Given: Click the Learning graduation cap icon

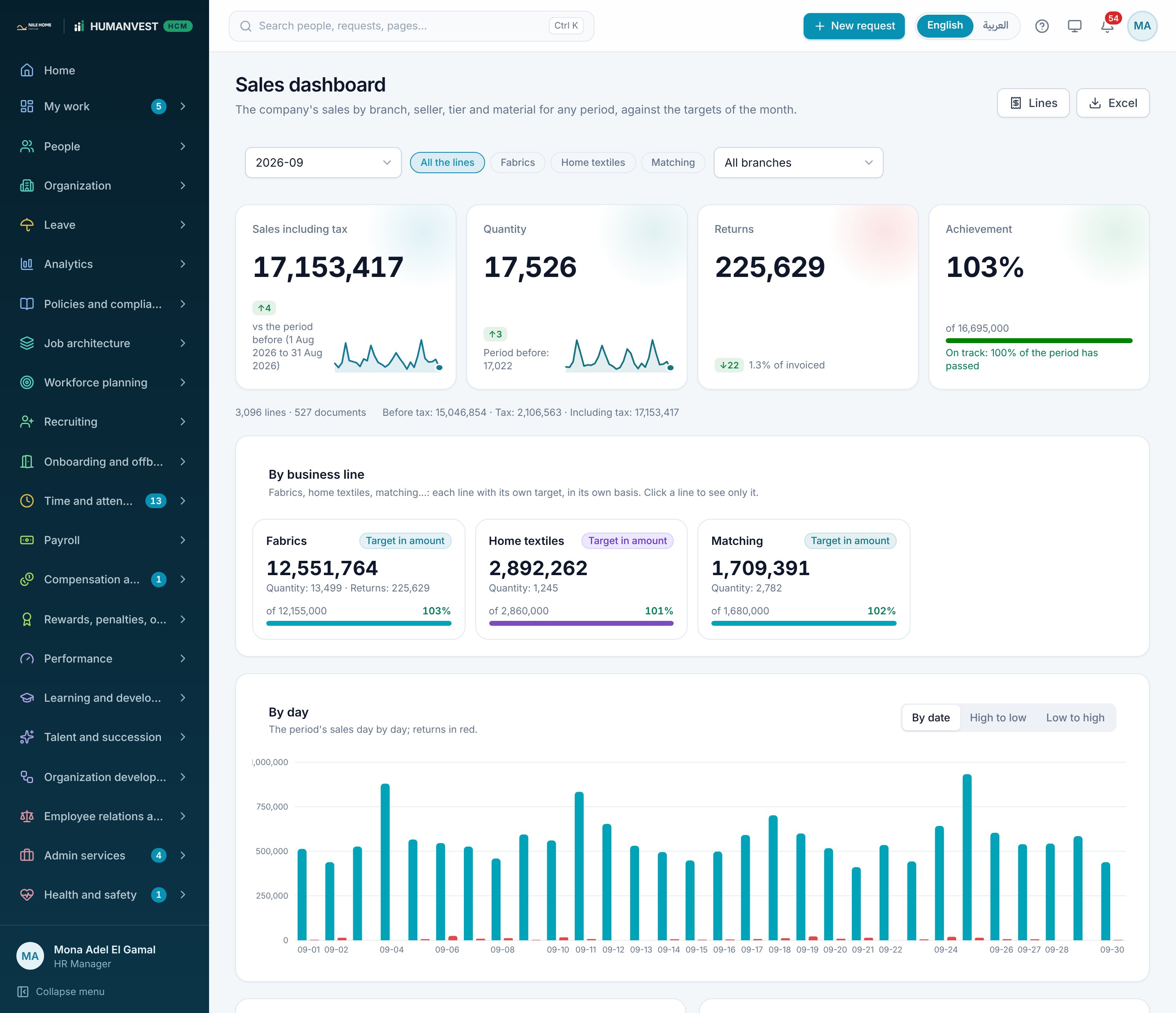Looking at the screenshot, I should click(x=27, y=698).
